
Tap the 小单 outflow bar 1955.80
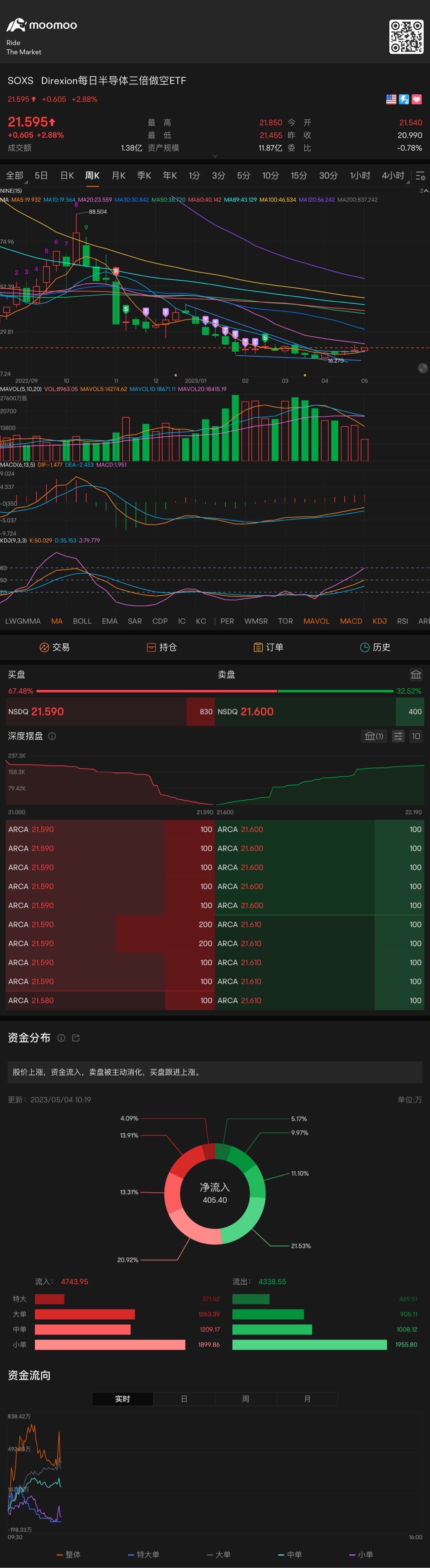coord(309,1344)
